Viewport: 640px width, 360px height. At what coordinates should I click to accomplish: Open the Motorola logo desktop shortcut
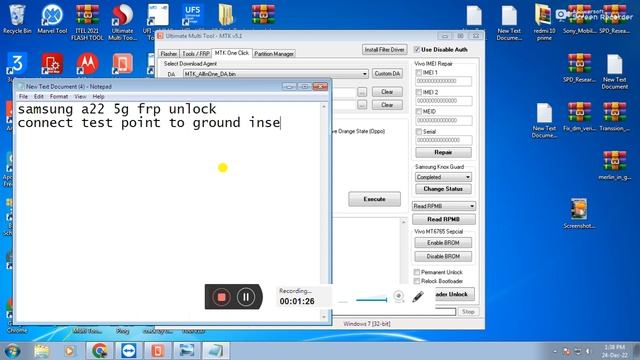87,64
